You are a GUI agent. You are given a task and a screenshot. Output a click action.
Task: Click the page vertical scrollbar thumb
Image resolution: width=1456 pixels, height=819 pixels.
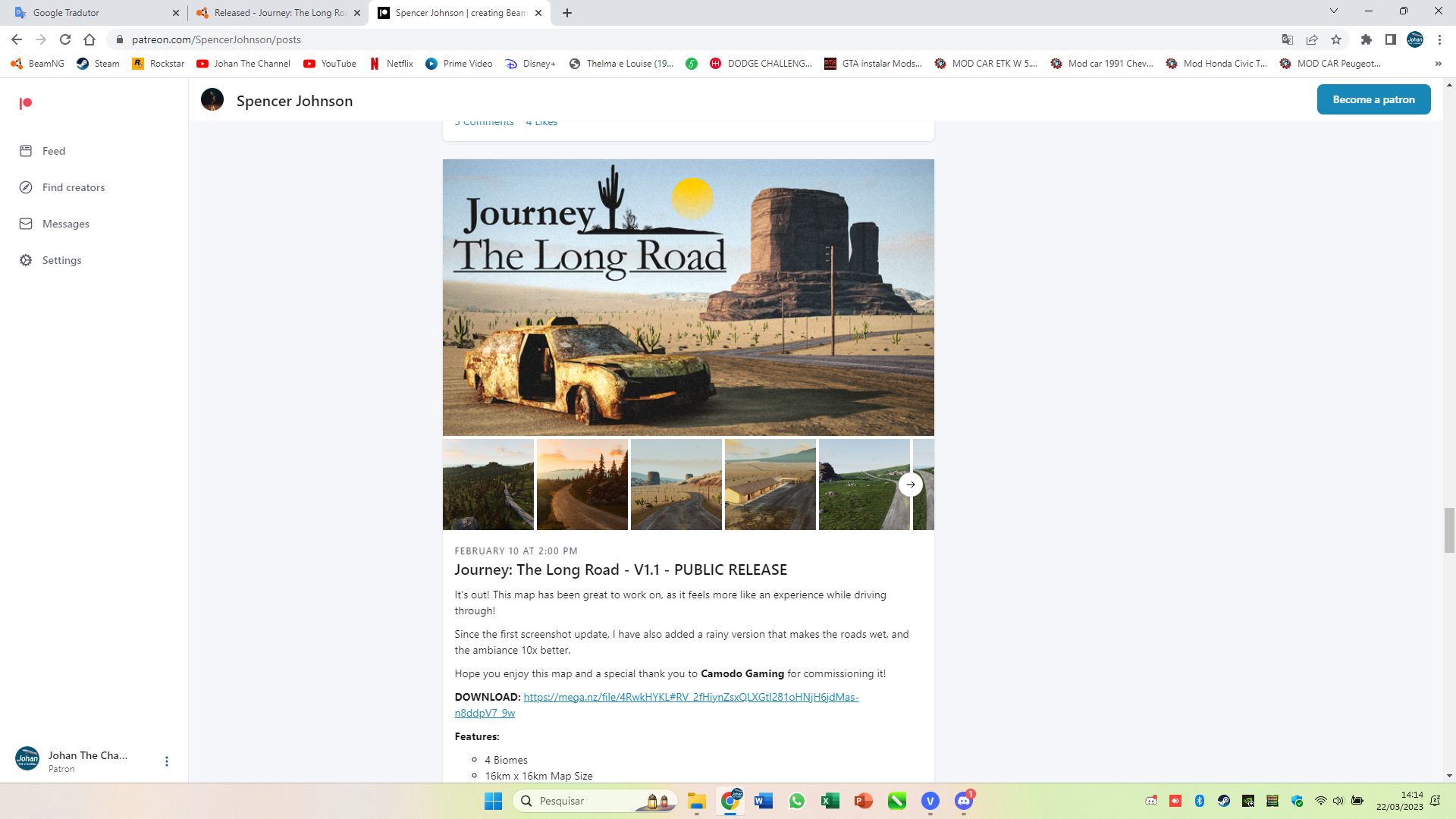(x=1449, y=531)
